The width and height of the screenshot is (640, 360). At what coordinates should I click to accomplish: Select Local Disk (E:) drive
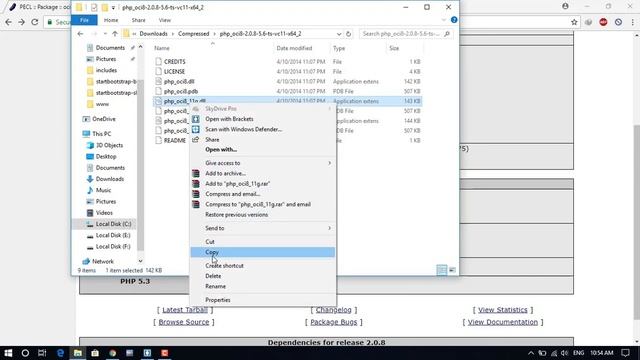point(113,236)
